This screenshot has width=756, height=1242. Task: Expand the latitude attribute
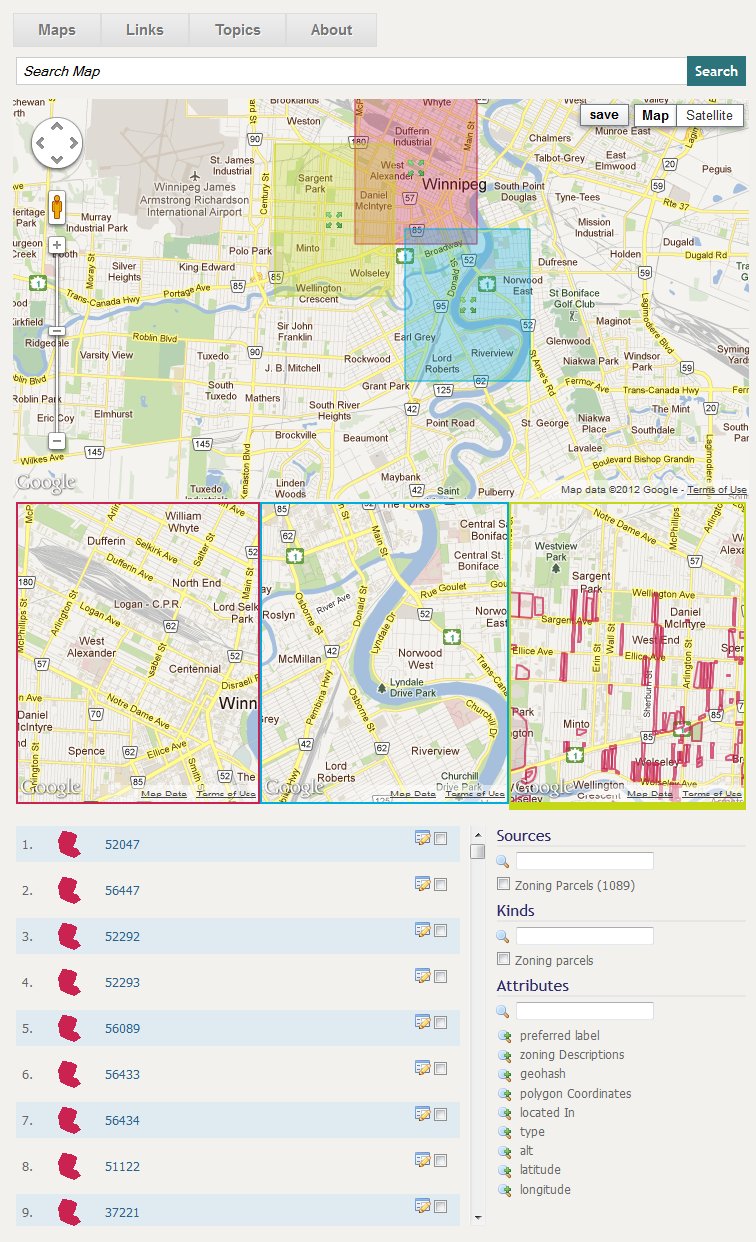[504, 1170]
